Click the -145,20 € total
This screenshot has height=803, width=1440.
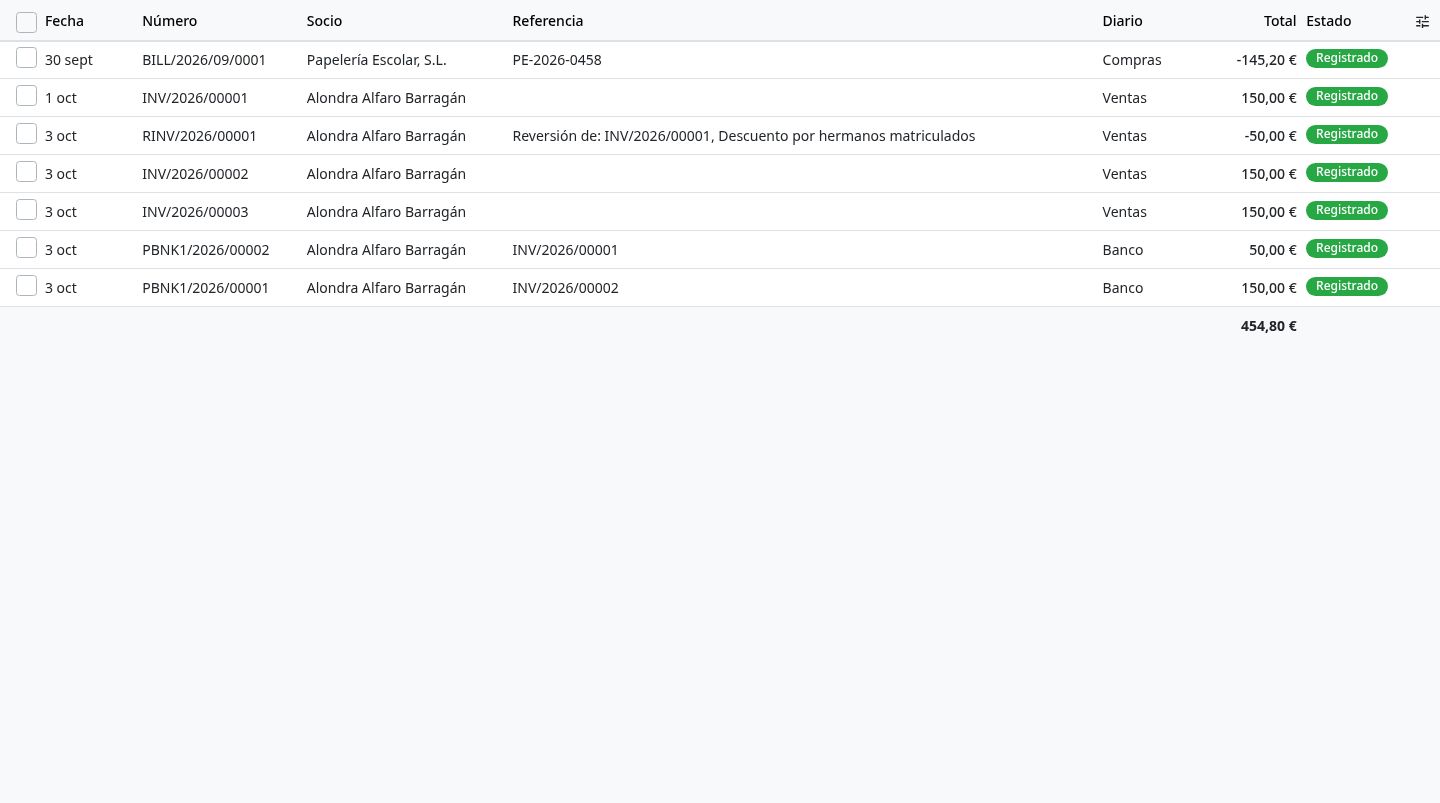pos(1266,60)
